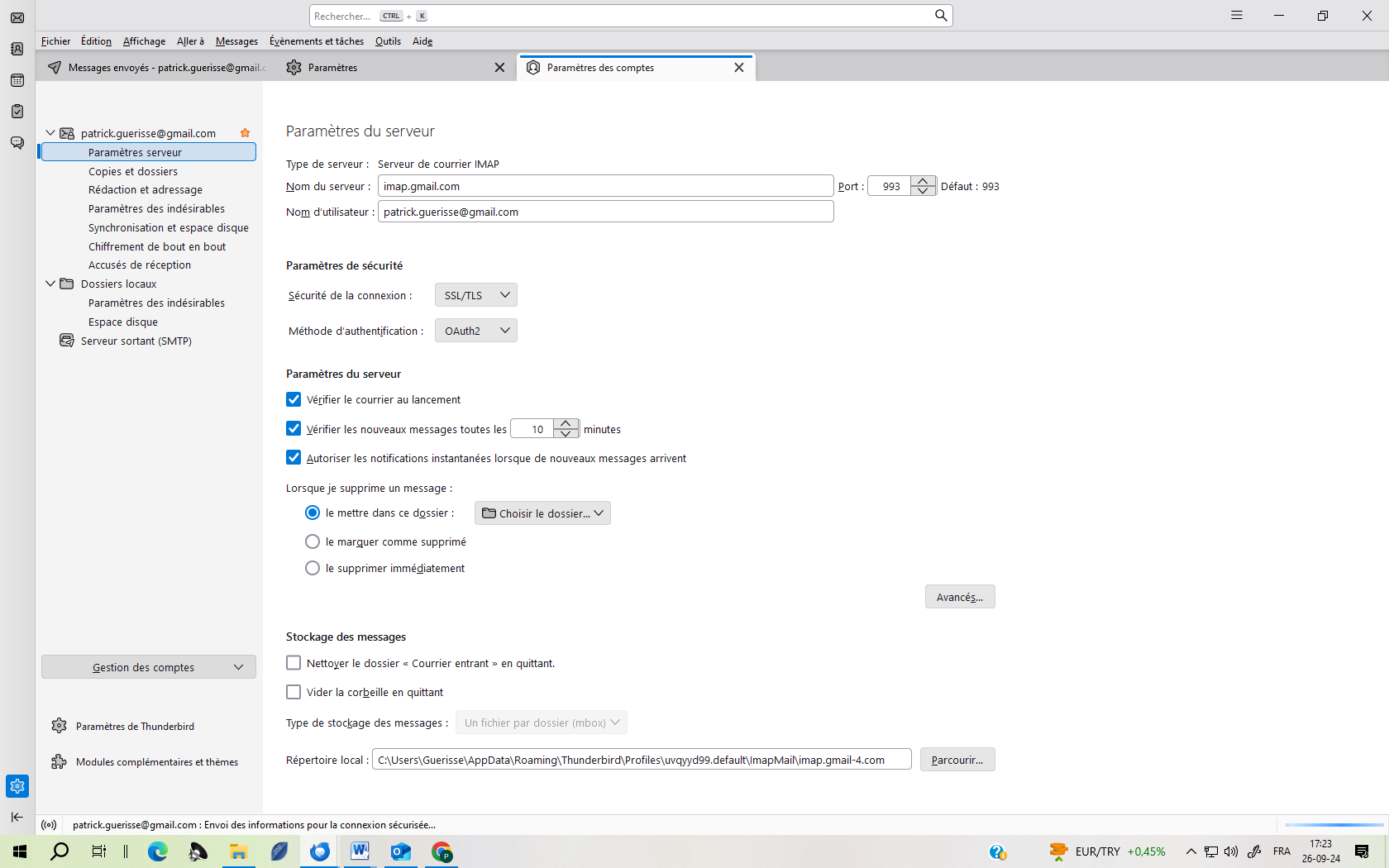Click the 'Avancés...' button
This screenshot has width=1389, height=868.
[x=960, y=597]
